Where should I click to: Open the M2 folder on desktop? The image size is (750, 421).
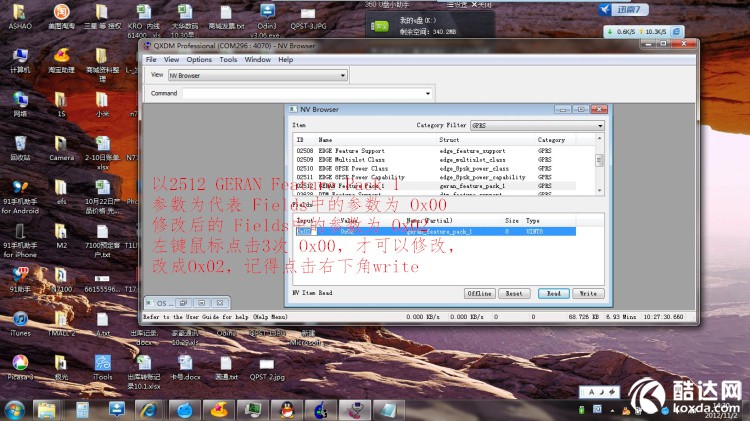tap(61, 236)
